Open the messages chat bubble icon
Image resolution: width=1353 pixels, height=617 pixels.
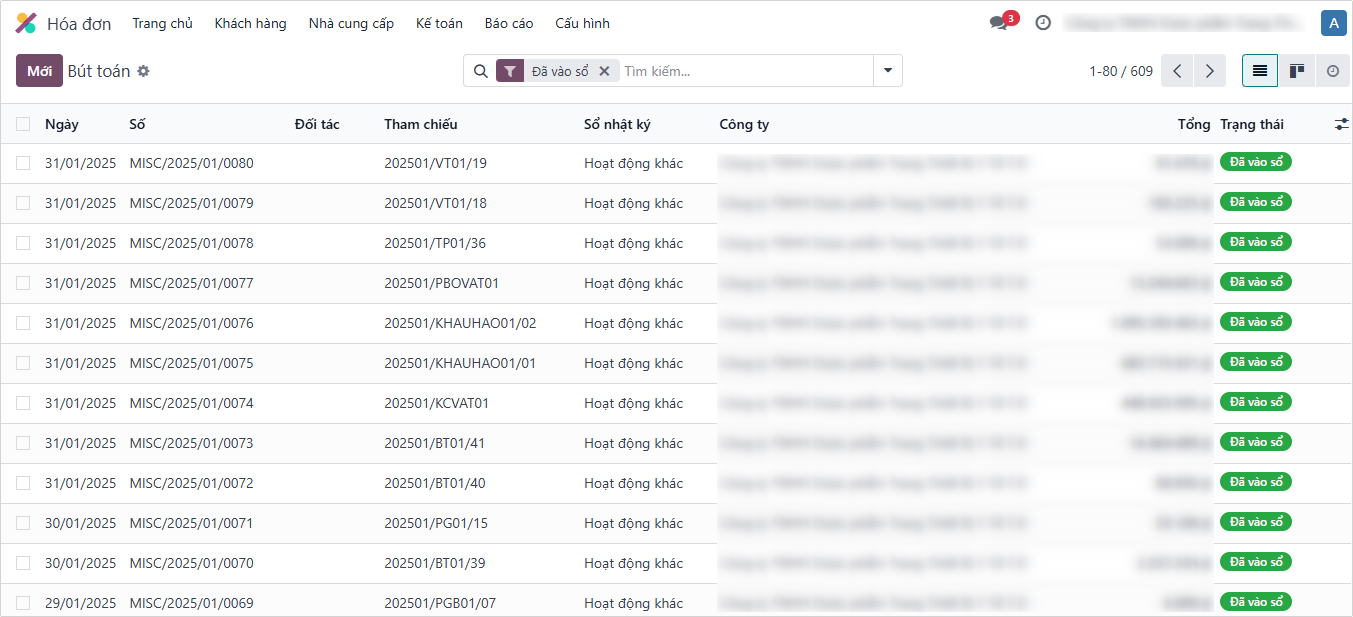pos(998,23)
